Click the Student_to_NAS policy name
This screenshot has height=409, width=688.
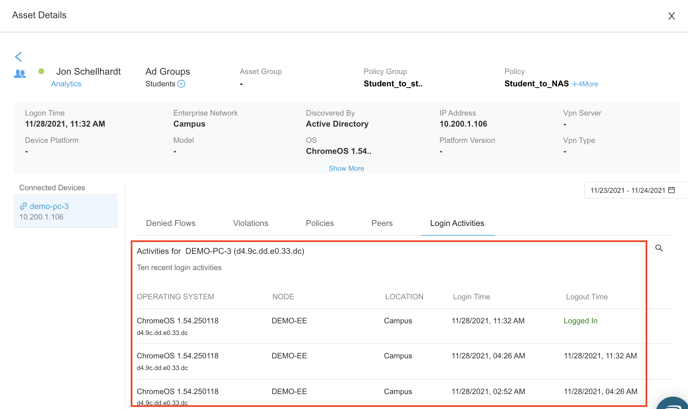(x=536, y=84)
